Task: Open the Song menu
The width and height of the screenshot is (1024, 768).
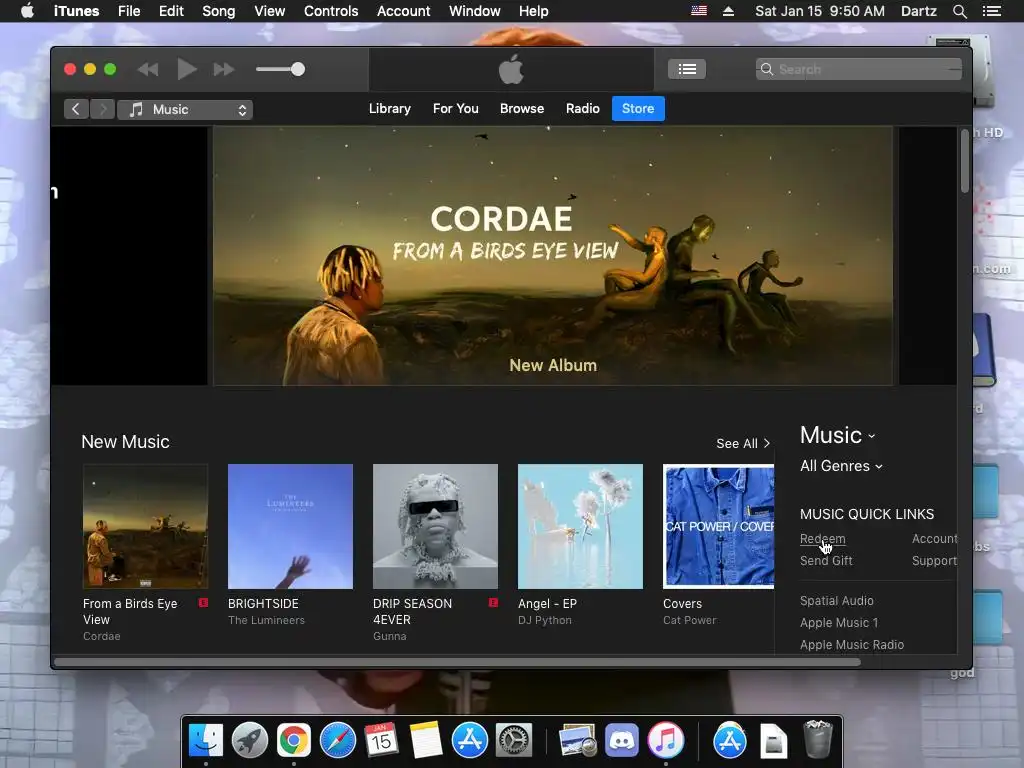Action: point(218,11)
